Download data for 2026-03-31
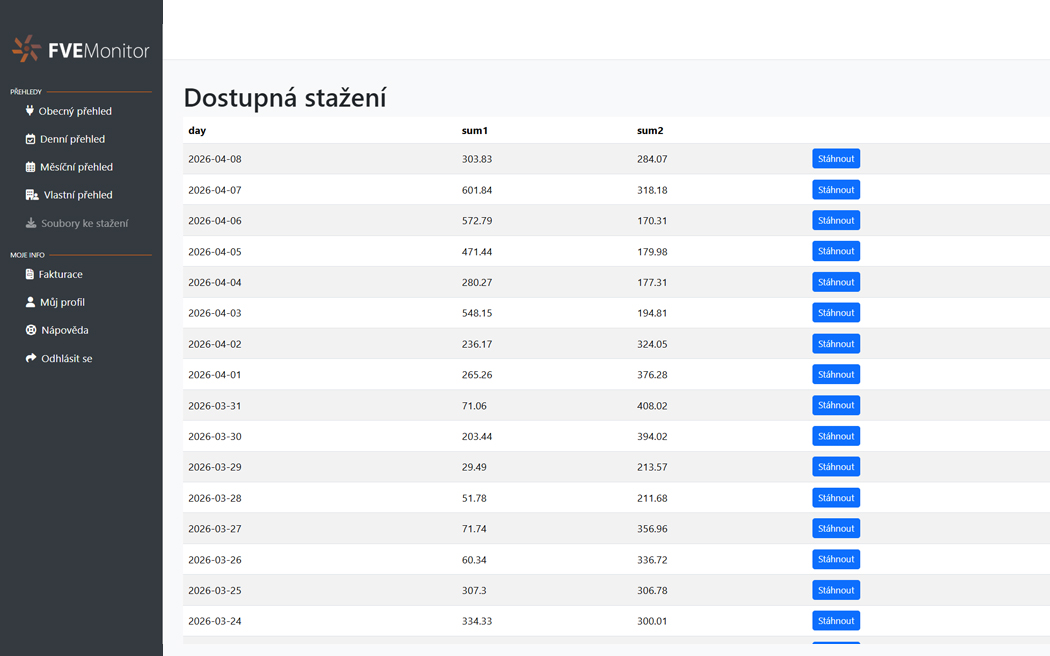 [835, 405]
